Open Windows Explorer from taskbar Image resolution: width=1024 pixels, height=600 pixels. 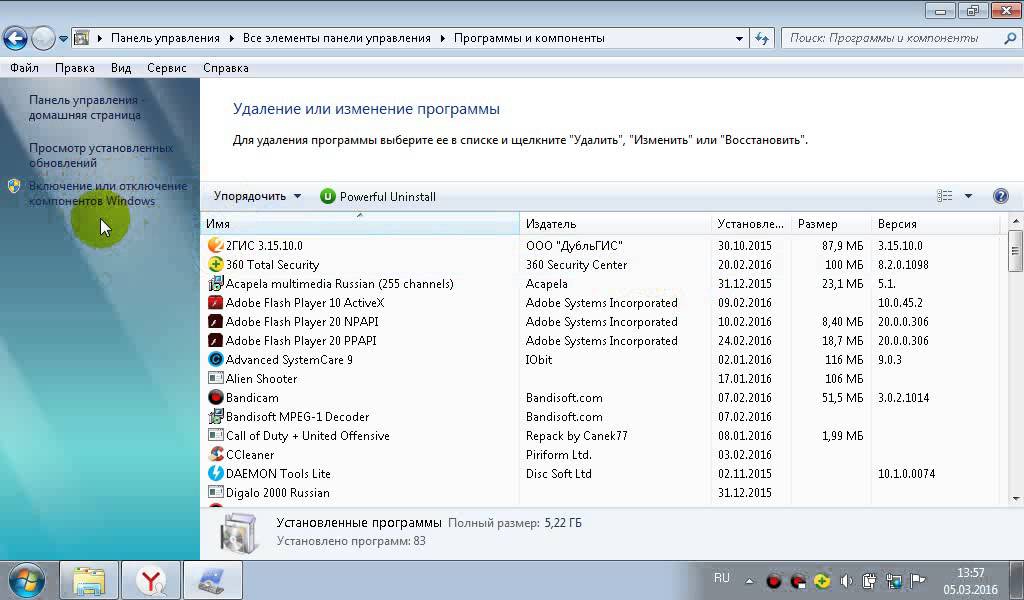point(89,580)
